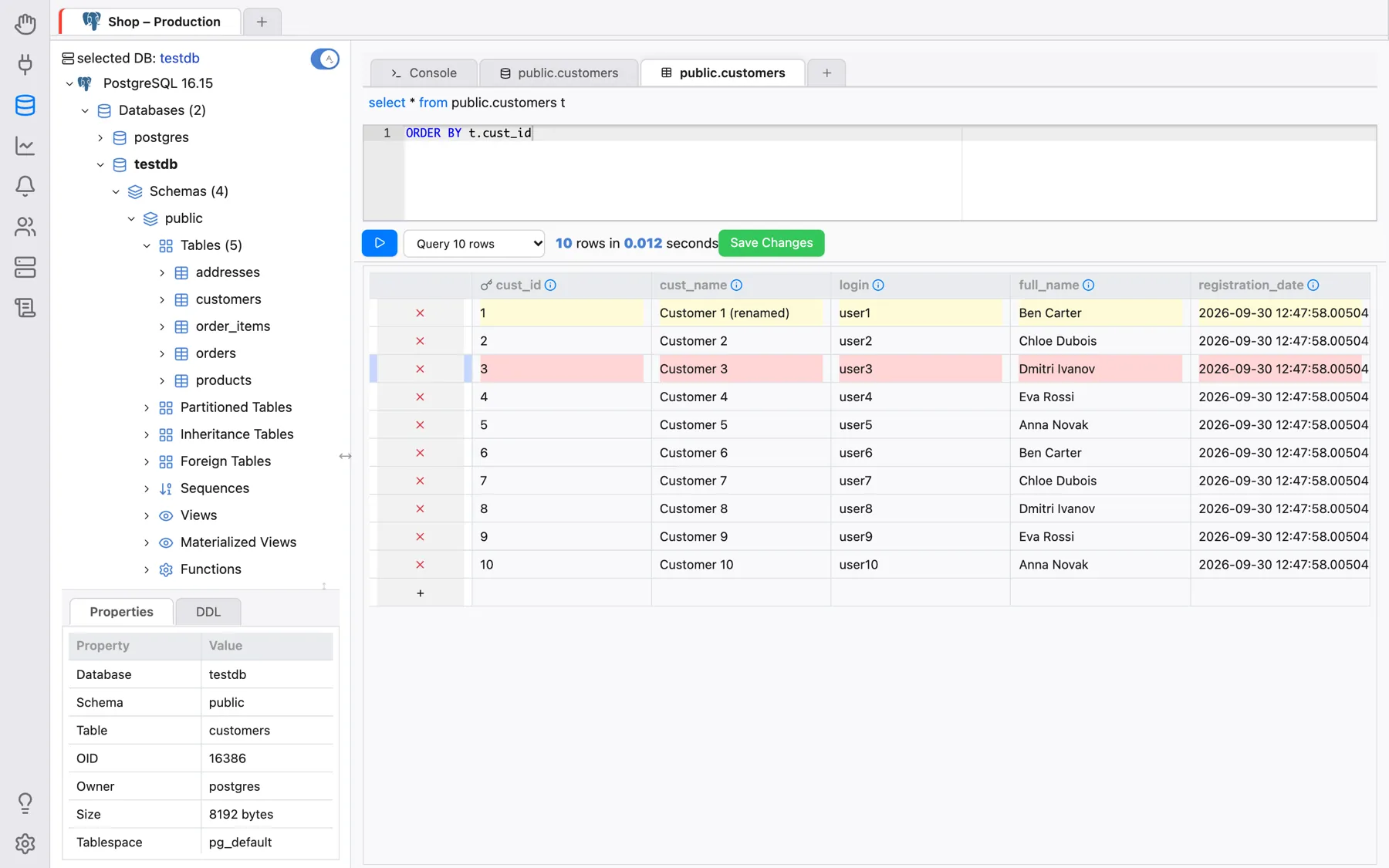Switch to the Console tab

(x=424, y=73)
